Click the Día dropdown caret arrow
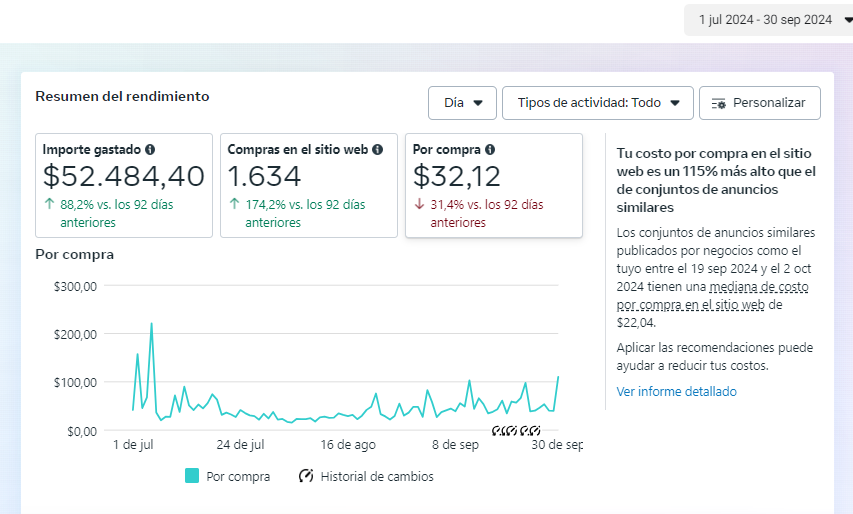The width and height of the screenshot is (853, 514). tap(478, 103)
